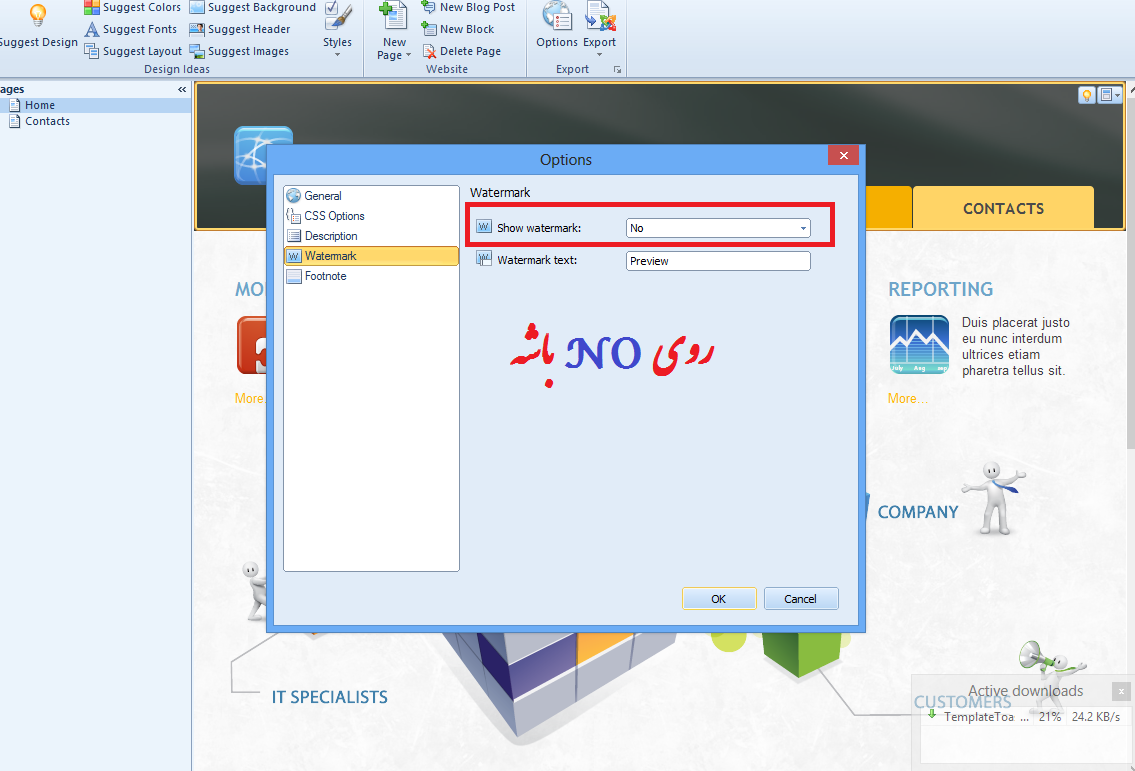Click the Suggest Fonts icon
Screen dimensions: 1135x771
click(x=92, y=29)
